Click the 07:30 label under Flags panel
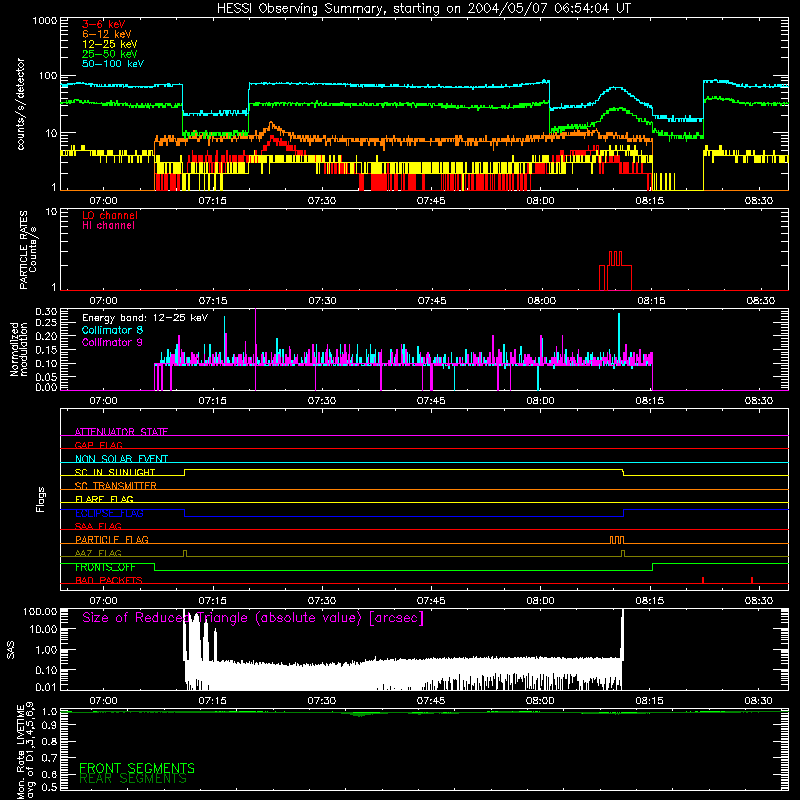This screenshot has height=800, width=800. 322,601
